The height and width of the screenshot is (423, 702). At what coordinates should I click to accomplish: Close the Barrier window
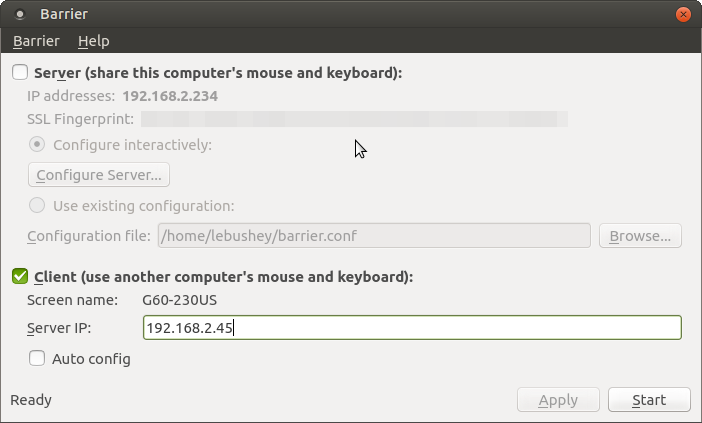click(x=683, y=14)
